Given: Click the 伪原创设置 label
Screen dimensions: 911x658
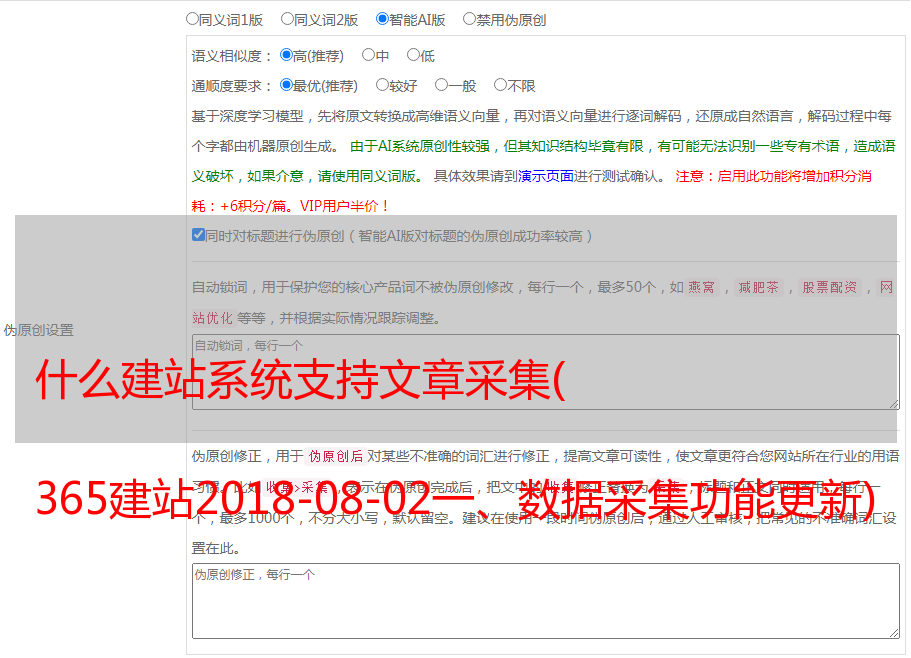Looking at the screenshot, I should [x=38, y=330].
